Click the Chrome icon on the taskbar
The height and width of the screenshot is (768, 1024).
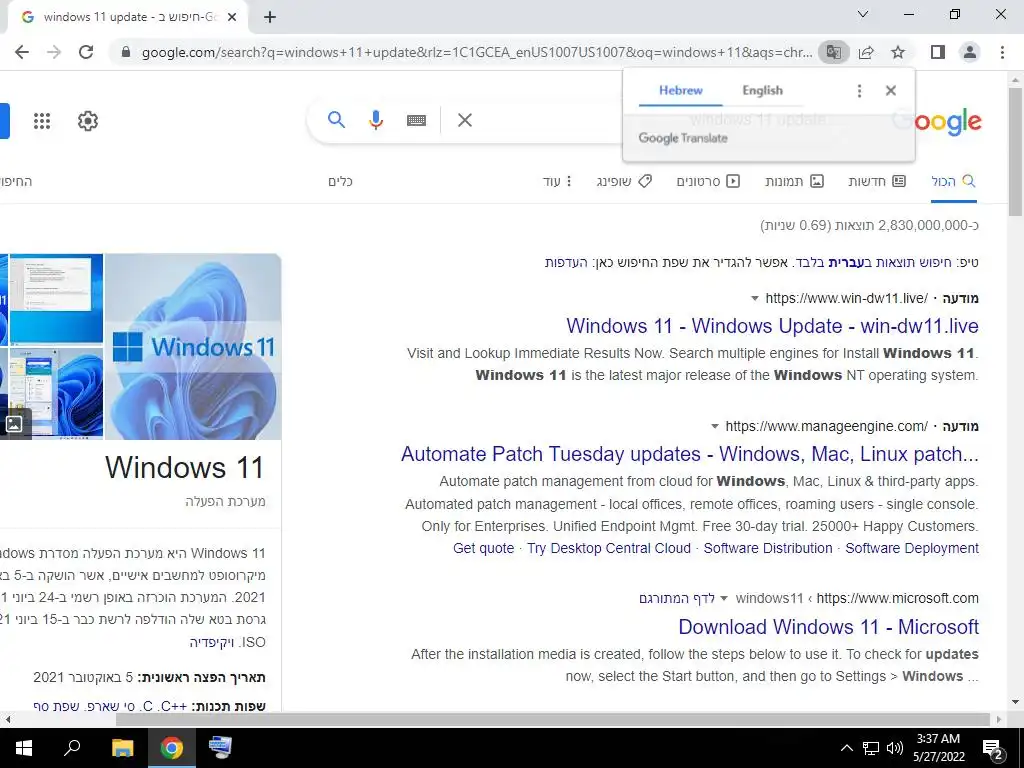point(172,748)
